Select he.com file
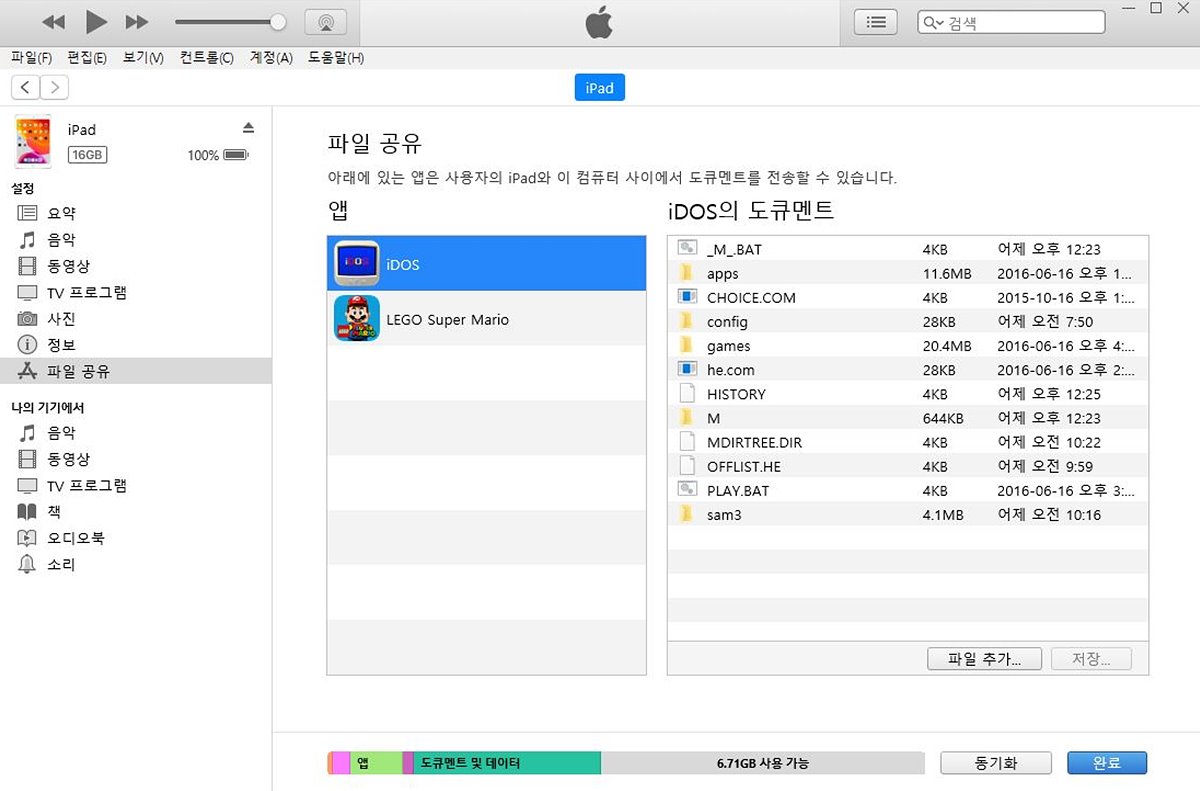The image size is (1200, 791). pos(908,369)
